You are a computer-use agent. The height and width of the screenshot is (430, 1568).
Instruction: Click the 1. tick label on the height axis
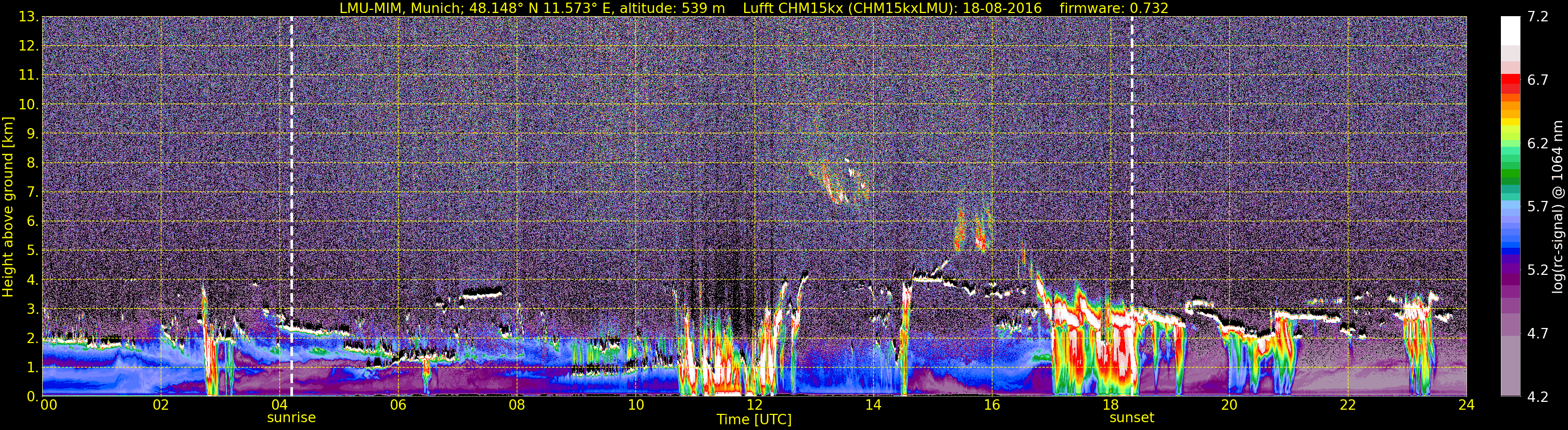click(32, 368)
